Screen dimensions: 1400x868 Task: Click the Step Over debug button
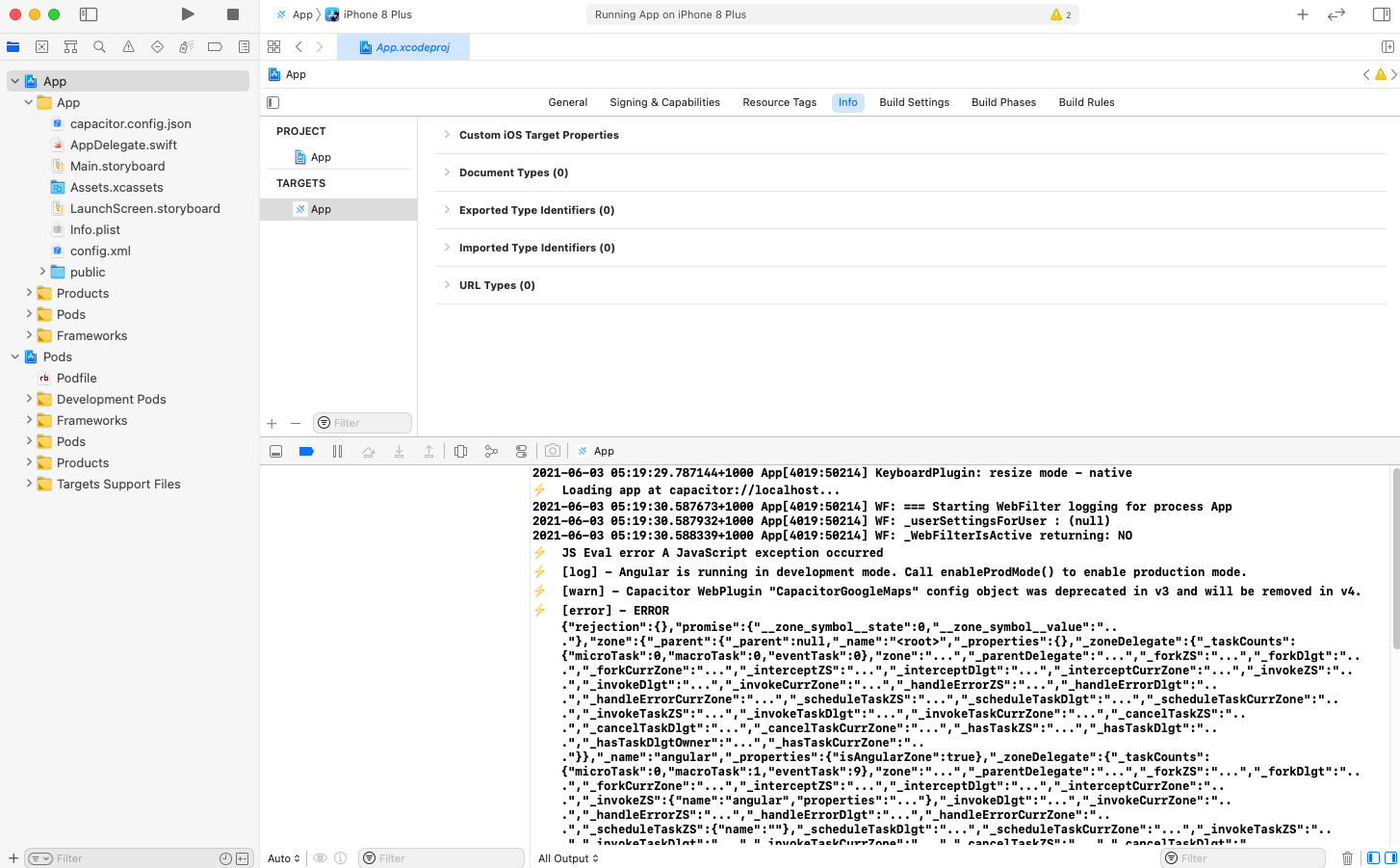[368, 451]
